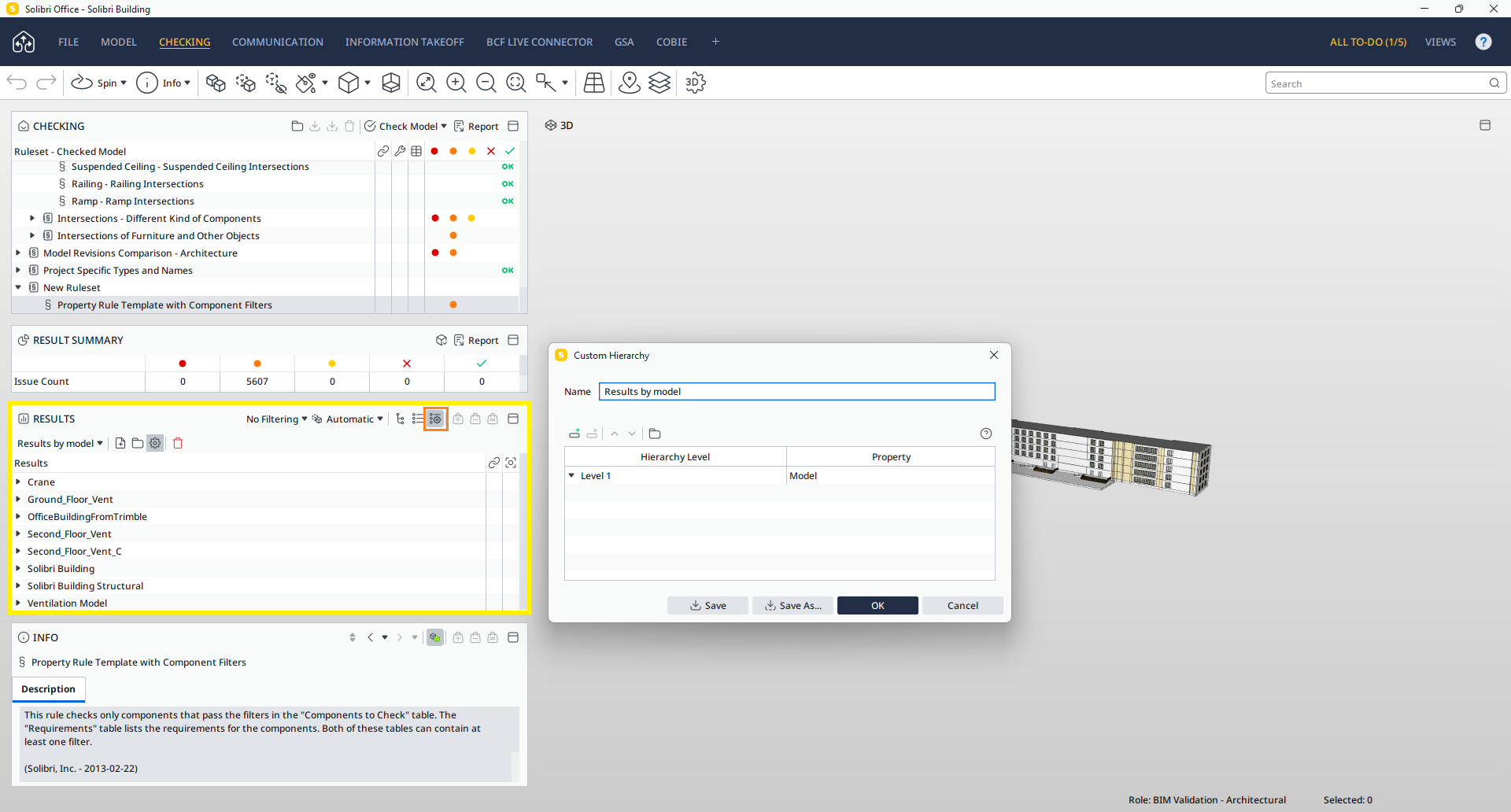Click the custom hierarchy list-gear icon in Results
The image size is (1511, 812).
436,419
